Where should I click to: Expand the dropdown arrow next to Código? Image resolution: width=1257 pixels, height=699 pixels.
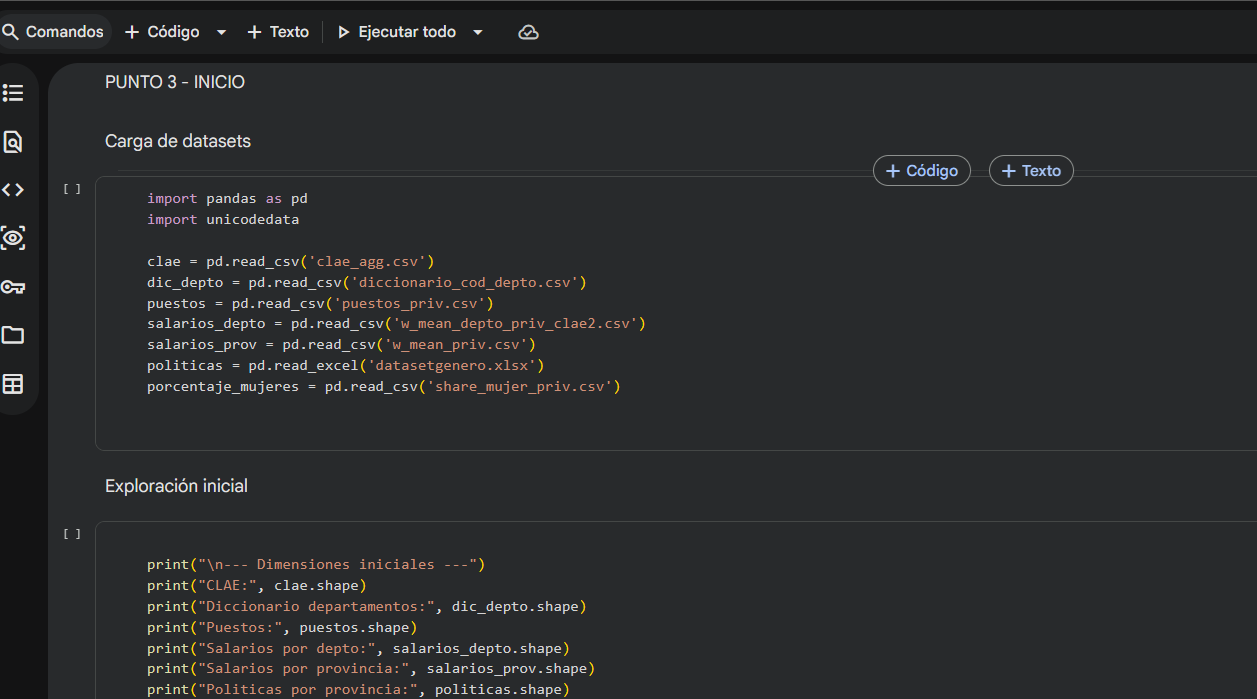pyautogui.click(x=221, y=32)
